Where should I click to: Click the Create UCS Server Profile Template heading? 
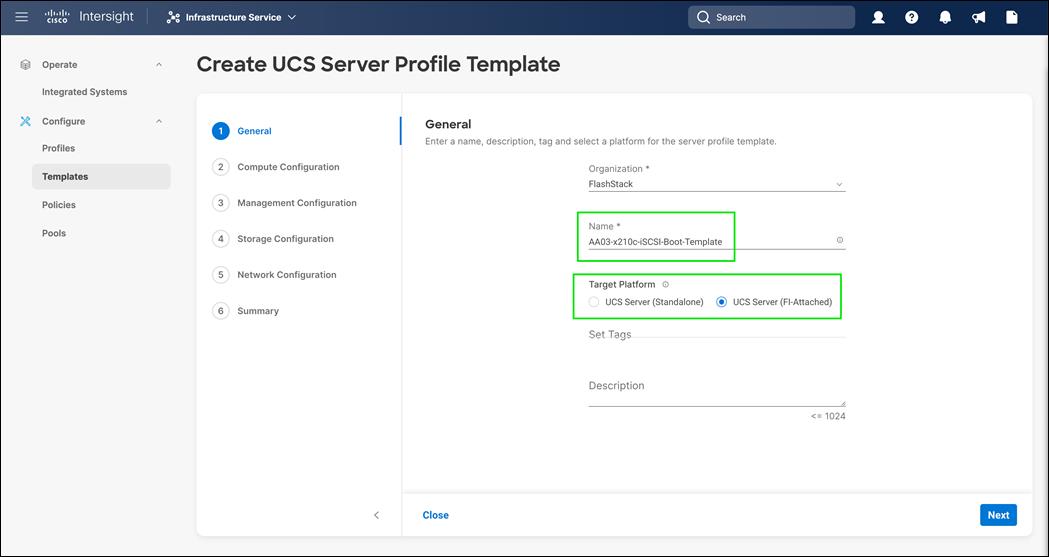(378, 64)
